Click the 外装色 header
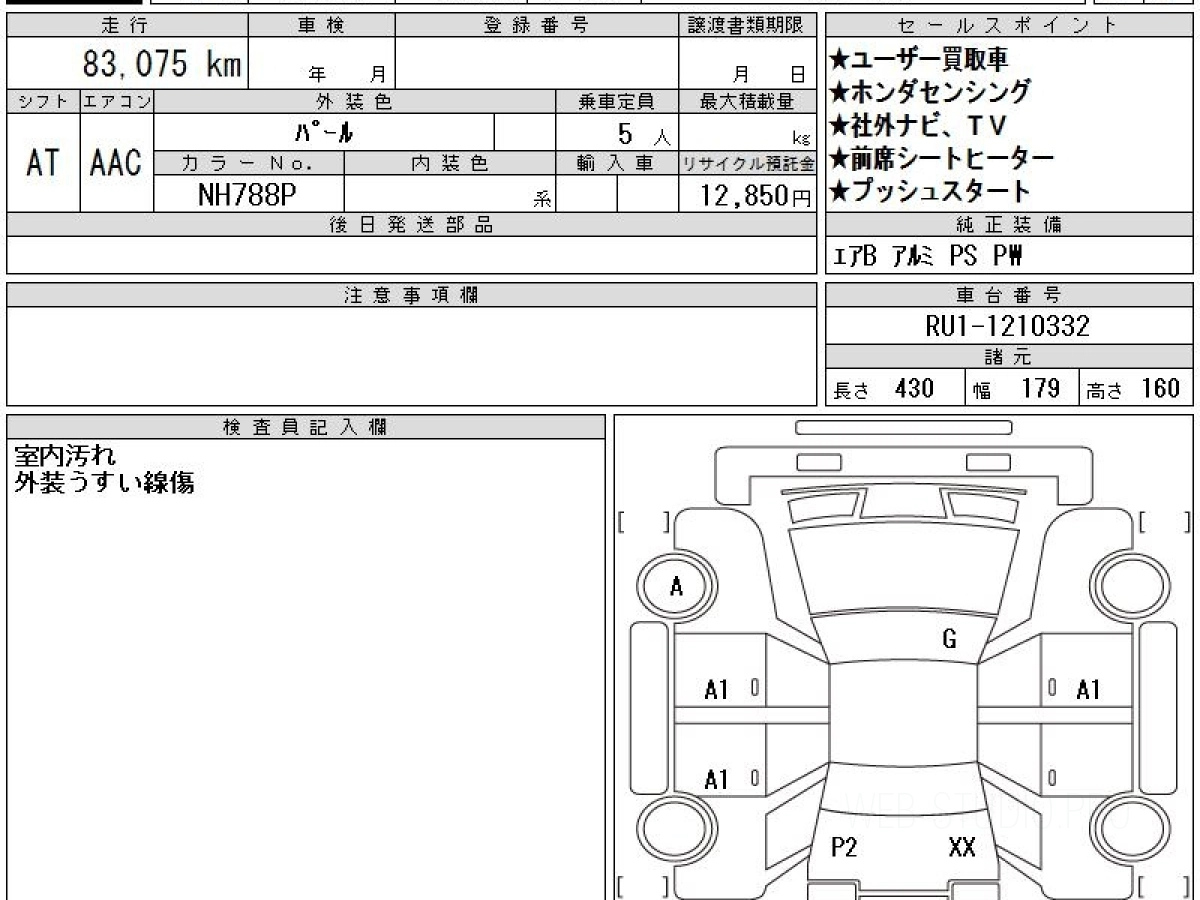The height and width of the screenshot is (900, 1200). tap(355, 101)
